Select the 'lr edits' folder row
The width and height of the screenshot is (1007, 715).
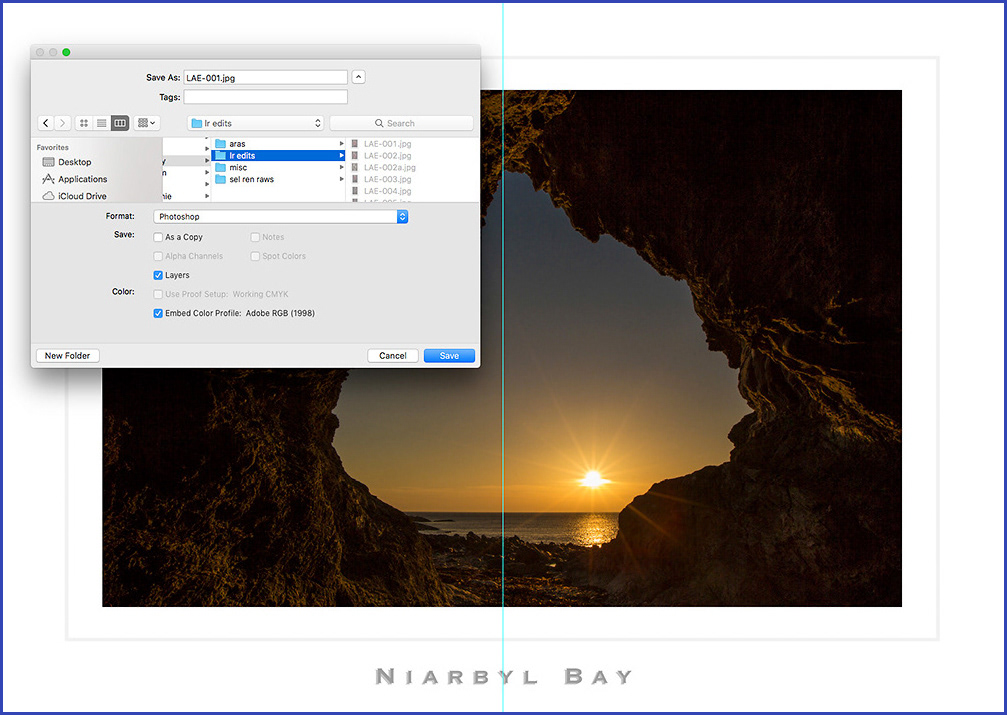pos(279,155)
